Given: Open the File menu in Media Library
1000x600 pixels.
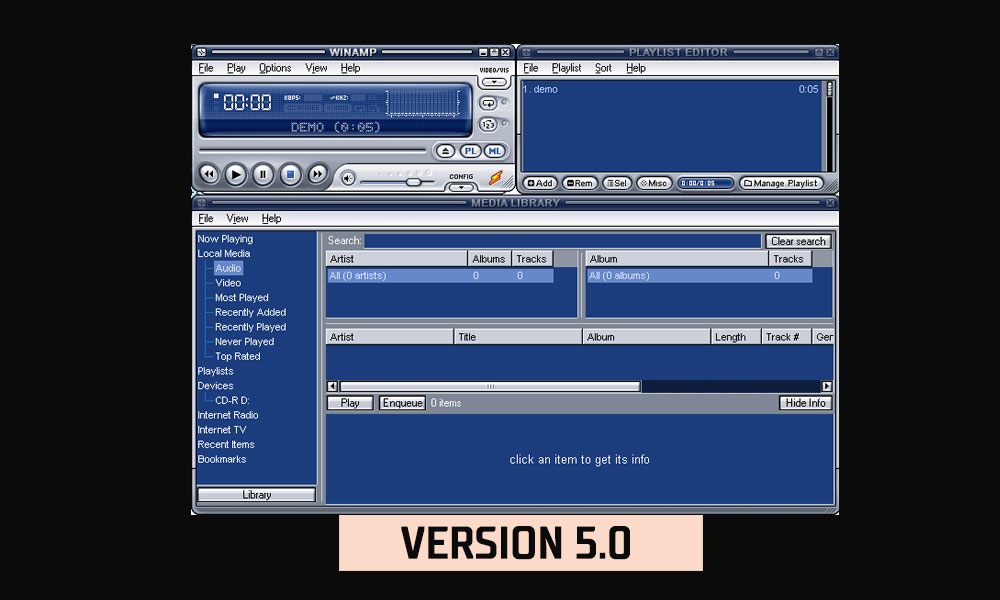Looking at the screenshot, I should pyautogui.click(x=205, y=219).
